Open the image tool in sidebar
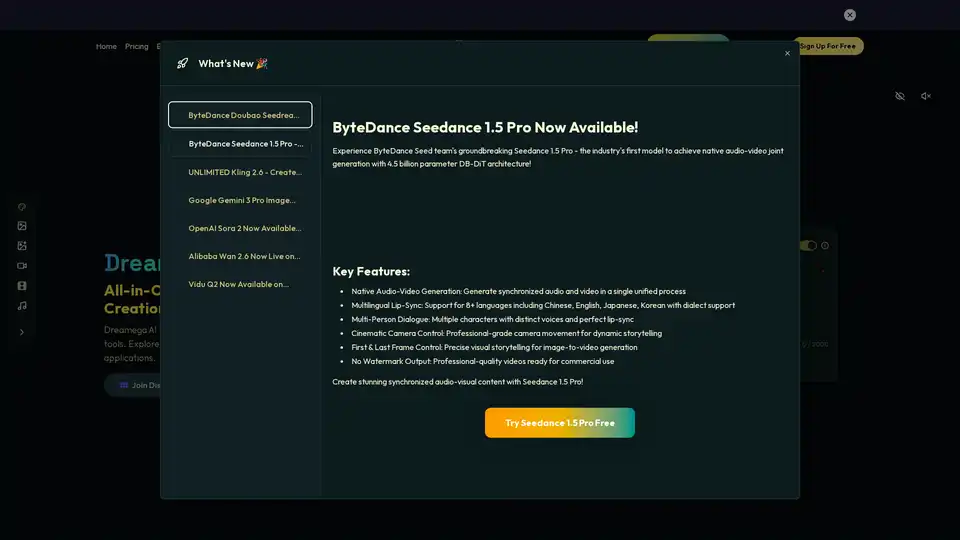This screenshot has height=540, width=960. pyautogui.click(x=22, y=226)
